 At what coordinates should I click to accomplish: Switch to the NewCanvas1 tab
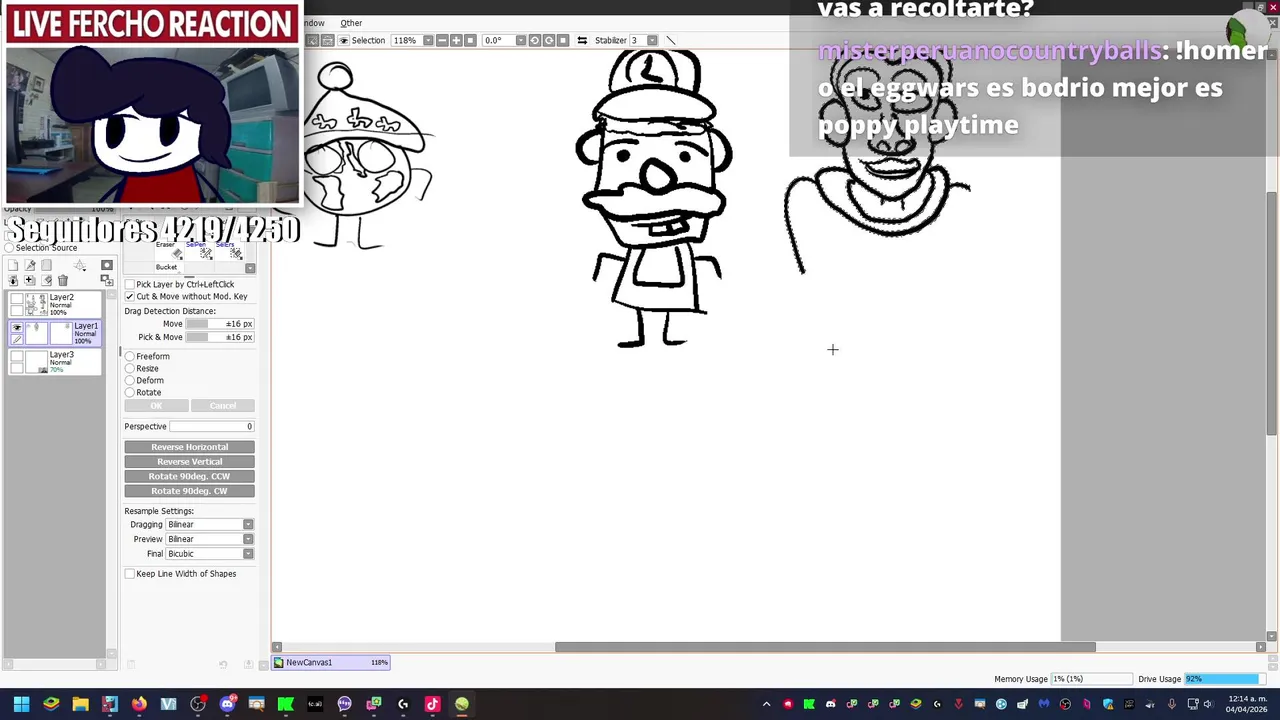[331, 662]
